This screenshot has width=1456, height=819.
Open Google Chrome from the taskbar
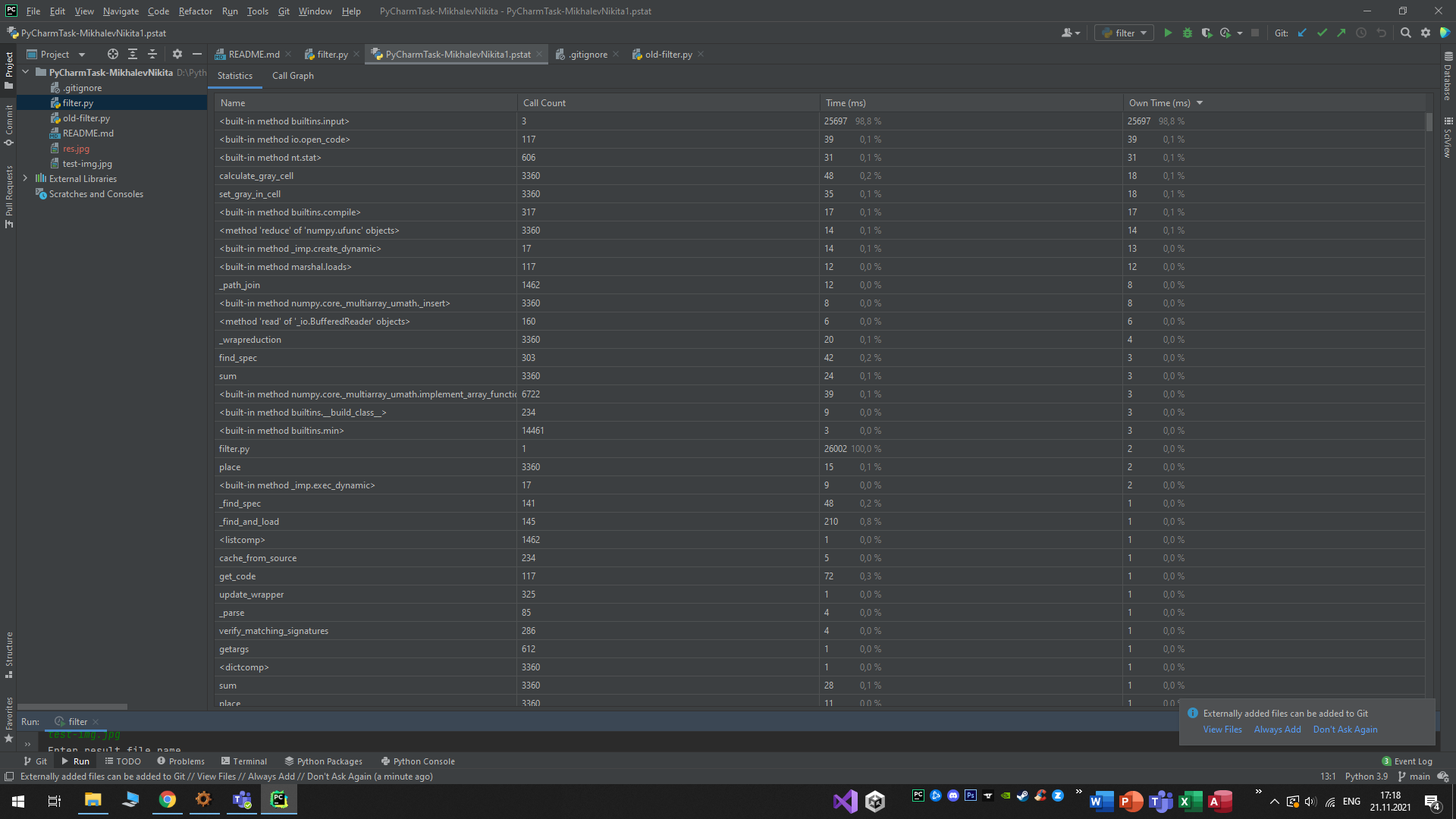[167, 800]
